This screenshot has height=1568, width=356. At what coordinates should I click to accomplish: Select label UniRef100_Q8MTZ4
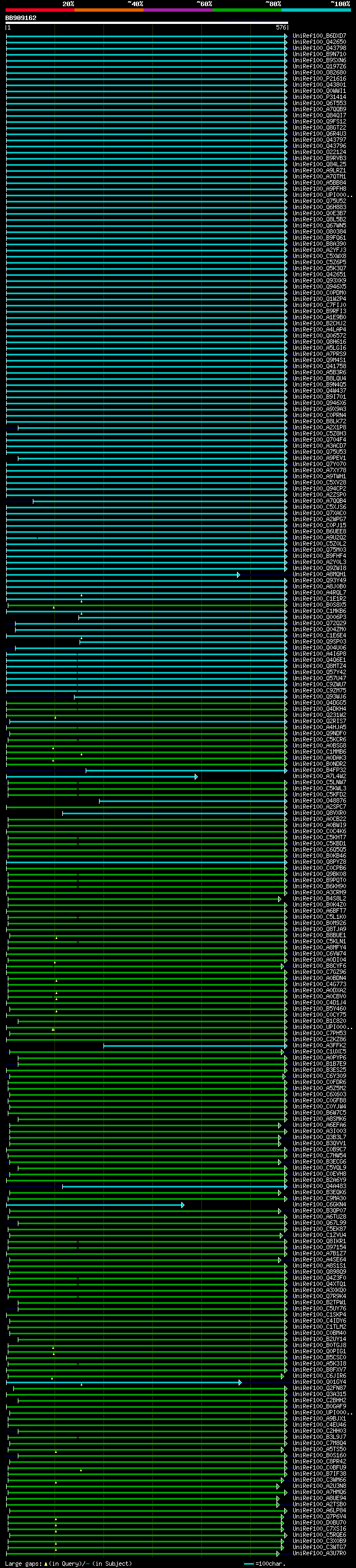[319, 666]
